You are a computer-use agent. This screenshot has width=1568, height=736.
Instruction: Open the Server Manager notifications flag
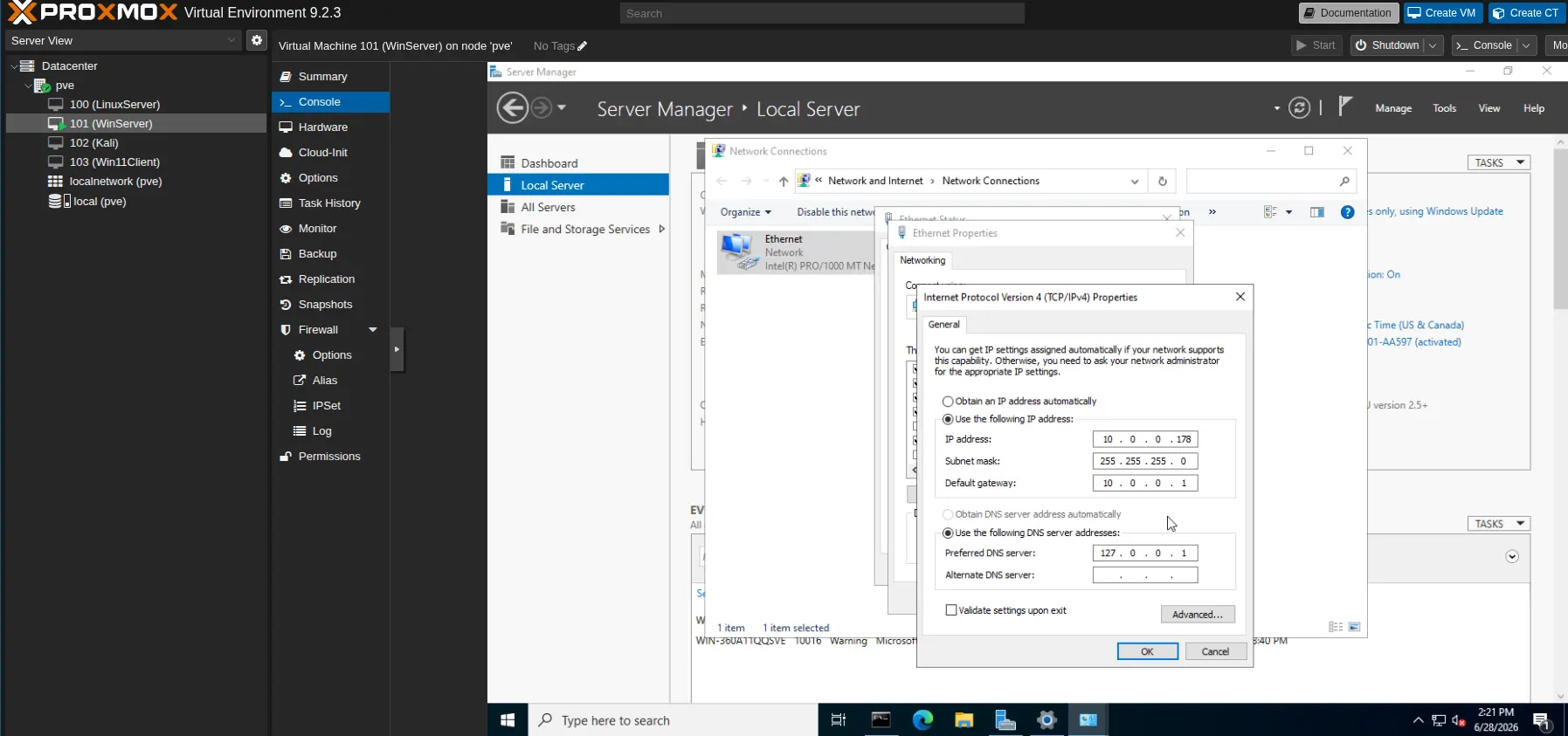1345,107
